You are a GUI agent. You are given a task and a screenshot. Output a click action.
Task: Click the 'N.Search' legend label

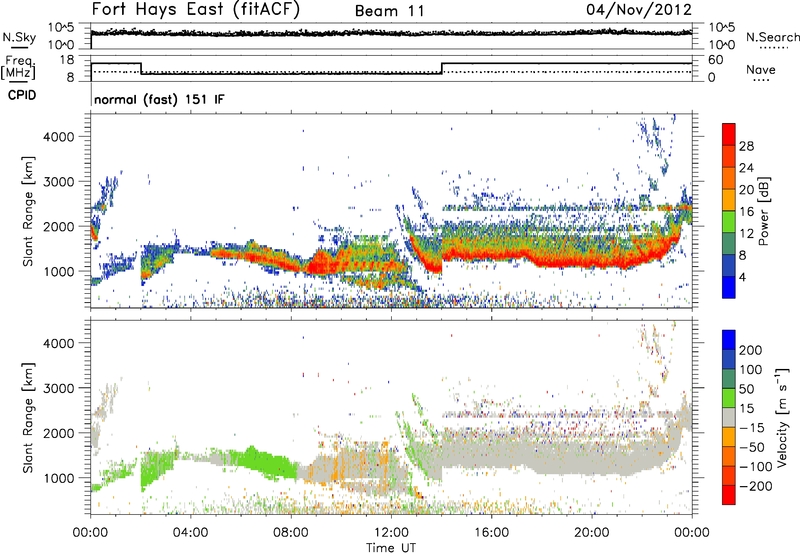773,37
